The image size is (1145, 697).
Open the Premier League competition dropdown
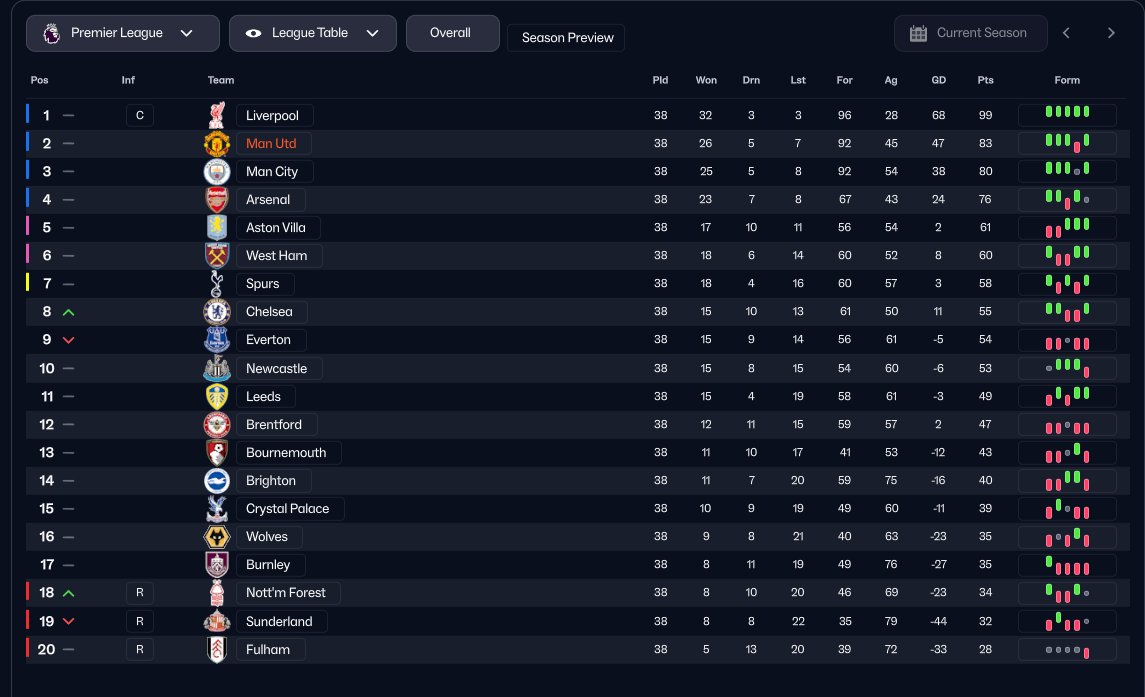point(123,33)
